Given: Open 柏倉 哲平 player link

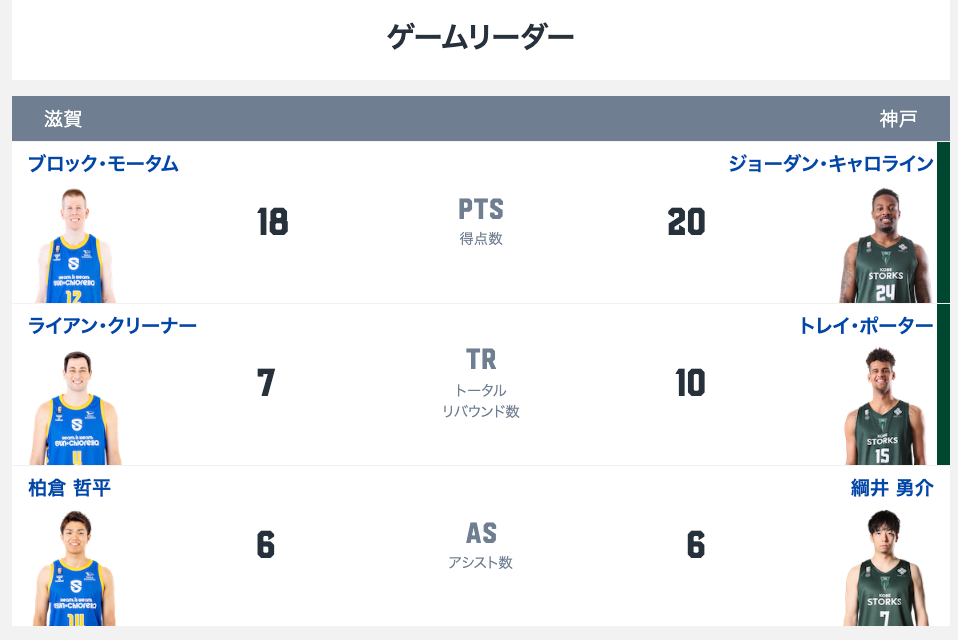Looking at the screenshot, I should click(70, 487).
